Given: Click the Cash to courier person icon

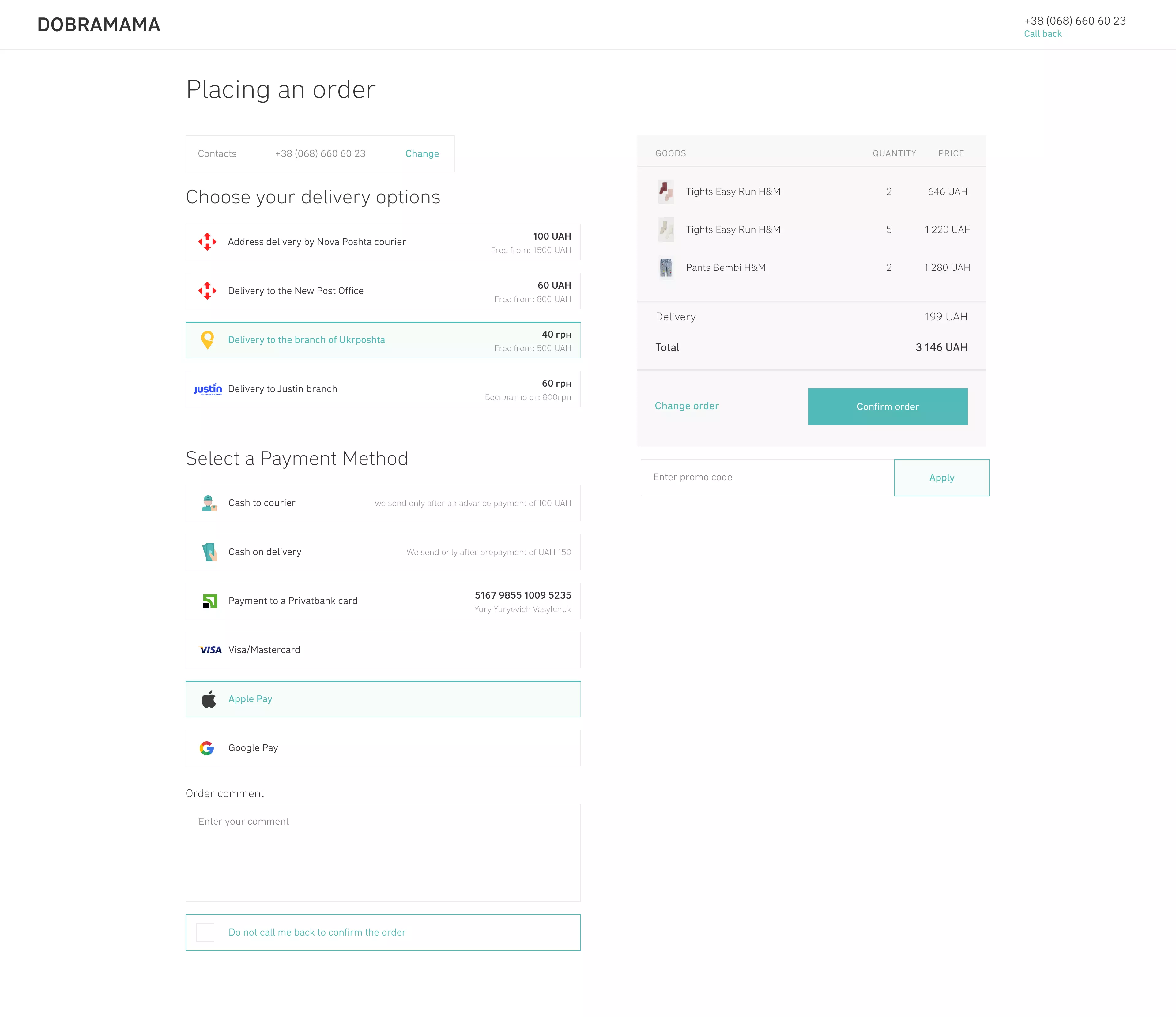Looking at the screenshot, I should click(x=209, y=503).
